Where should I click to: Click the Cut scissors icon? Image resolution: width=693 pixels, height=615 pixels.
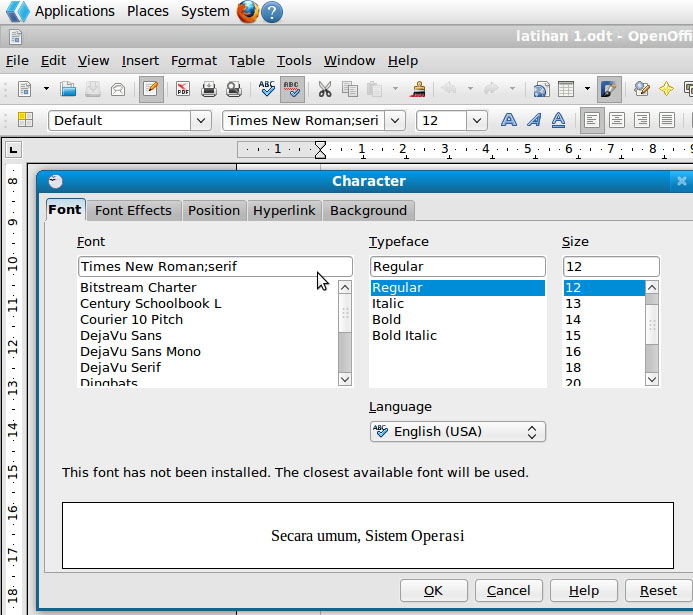coord(325,89)
